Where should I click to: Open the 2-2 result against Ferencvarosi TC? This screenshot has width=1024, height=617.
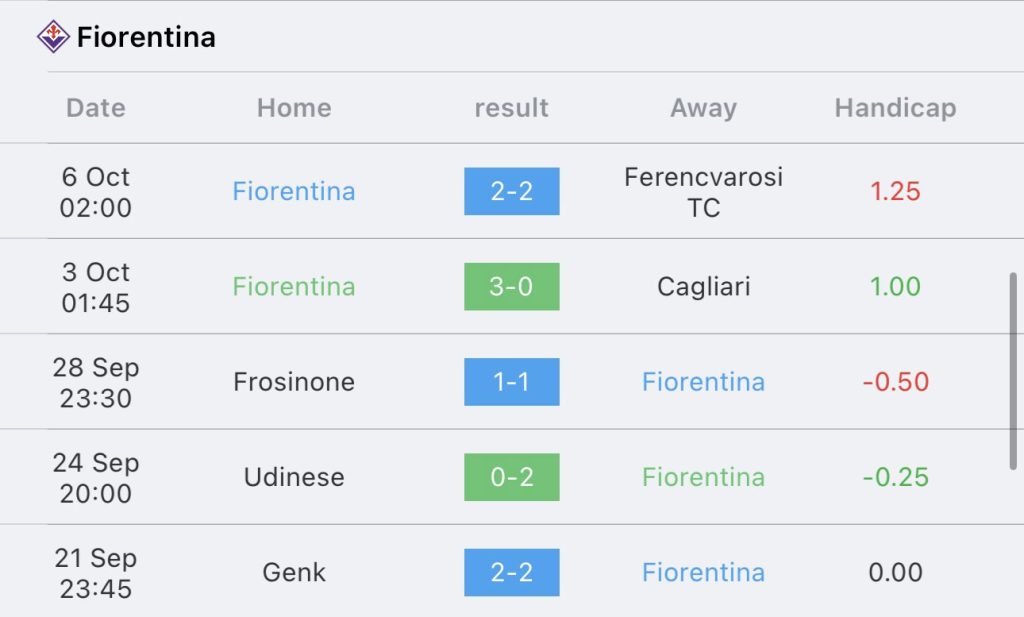511,191
